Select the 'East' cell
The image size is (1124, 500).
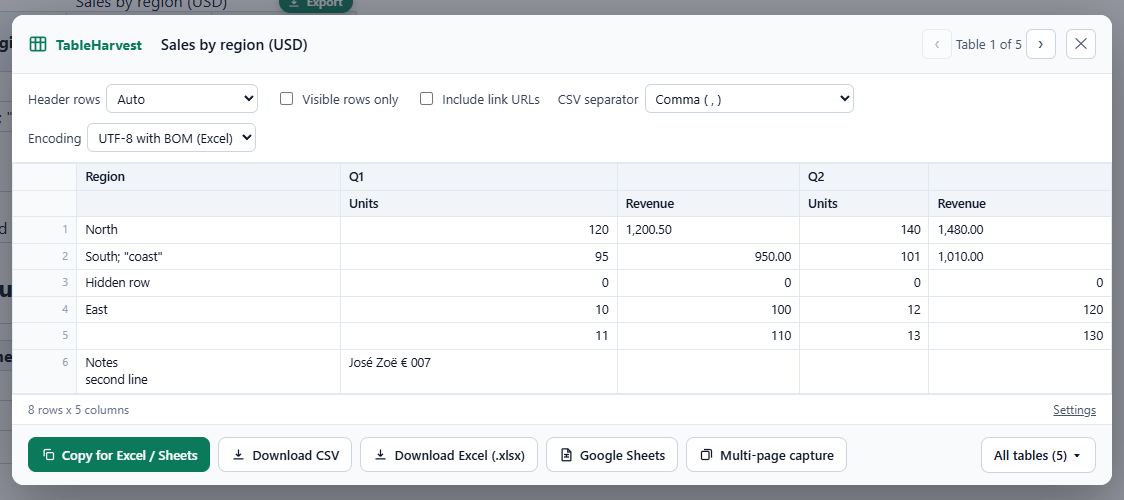(x=208, y=309)
